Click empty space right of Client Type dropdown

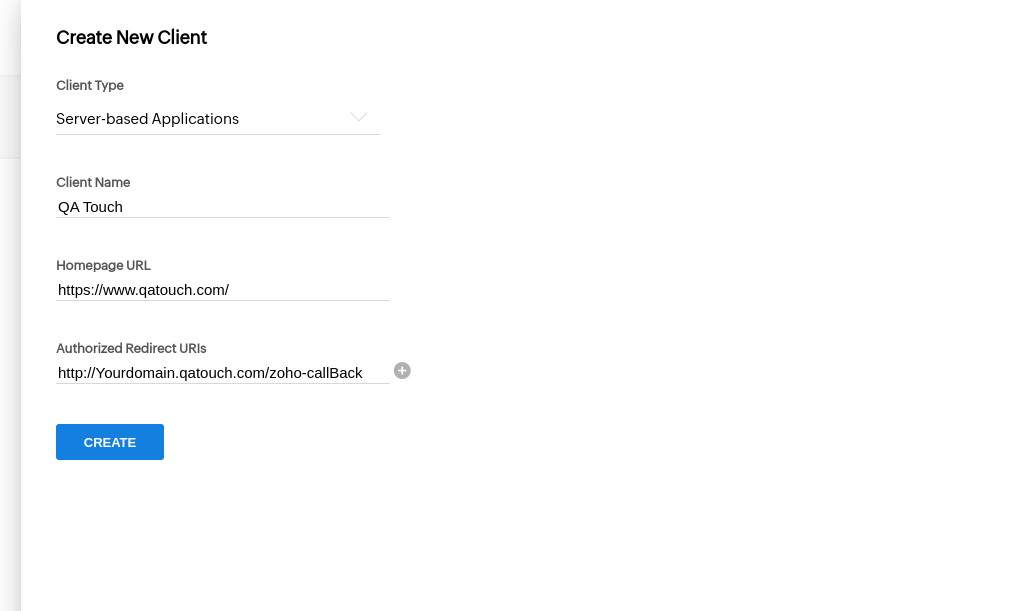650,119
